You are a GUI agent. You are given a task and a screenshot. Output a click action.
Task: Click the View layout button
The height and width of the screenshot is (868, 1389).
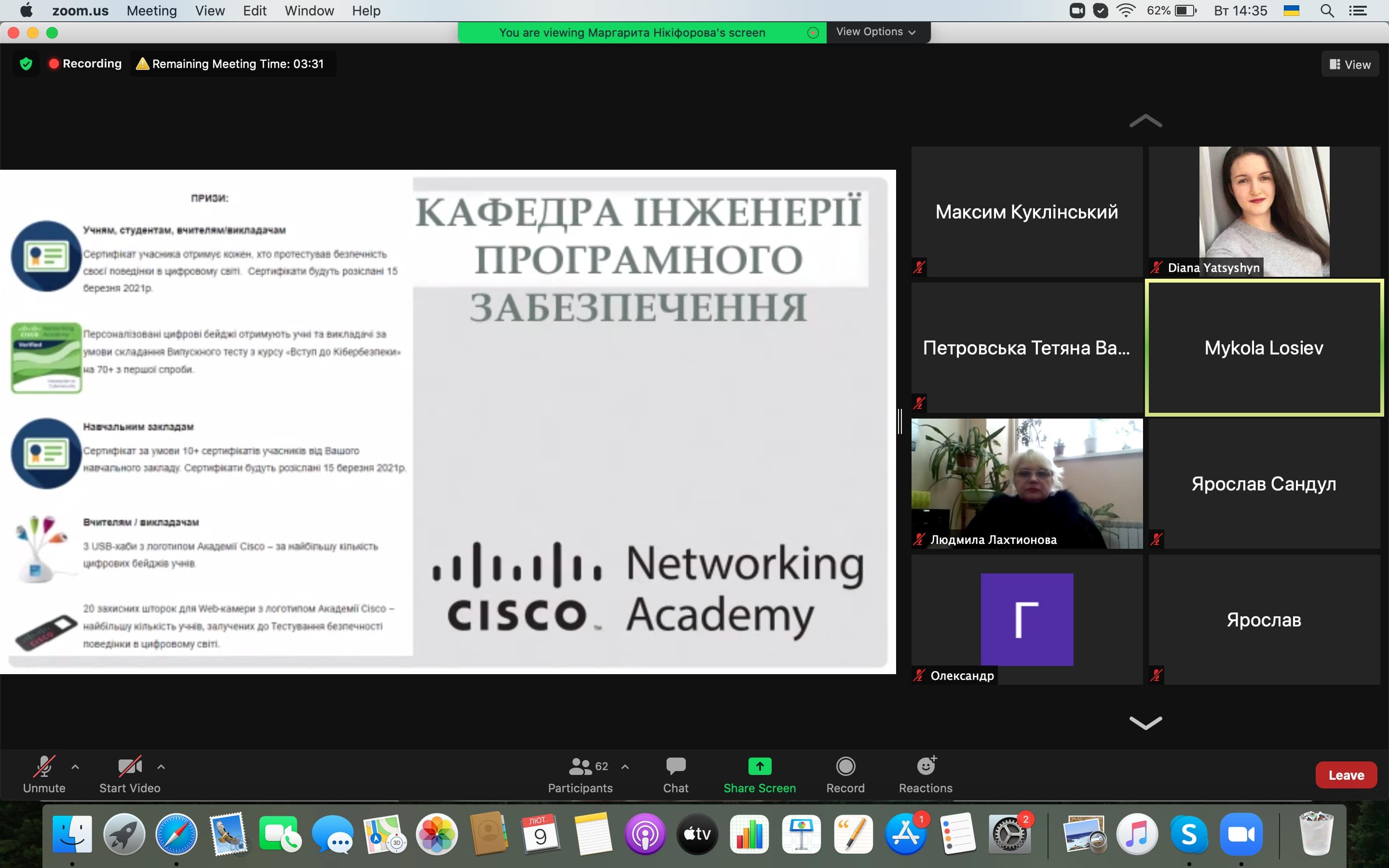coord(1350,64)
